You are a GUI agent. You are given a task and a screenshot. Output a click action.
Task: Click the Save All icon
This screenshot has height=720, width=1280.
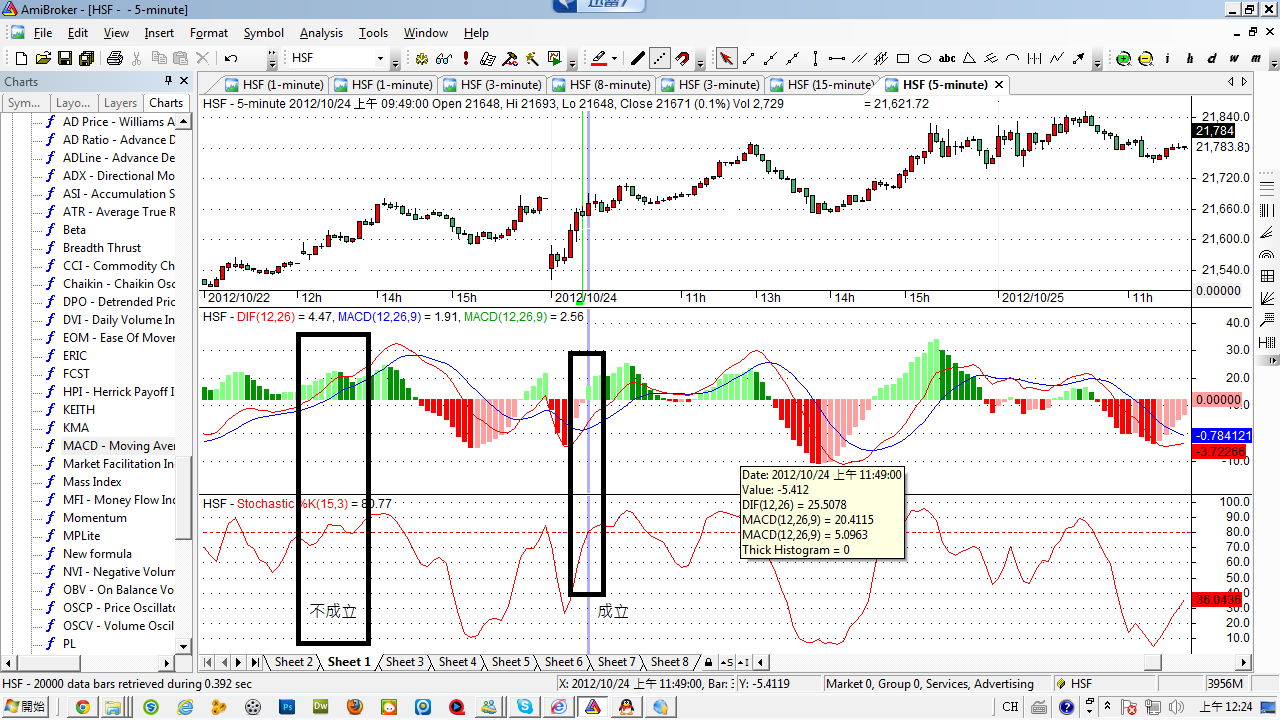click(x=86, y=58)
